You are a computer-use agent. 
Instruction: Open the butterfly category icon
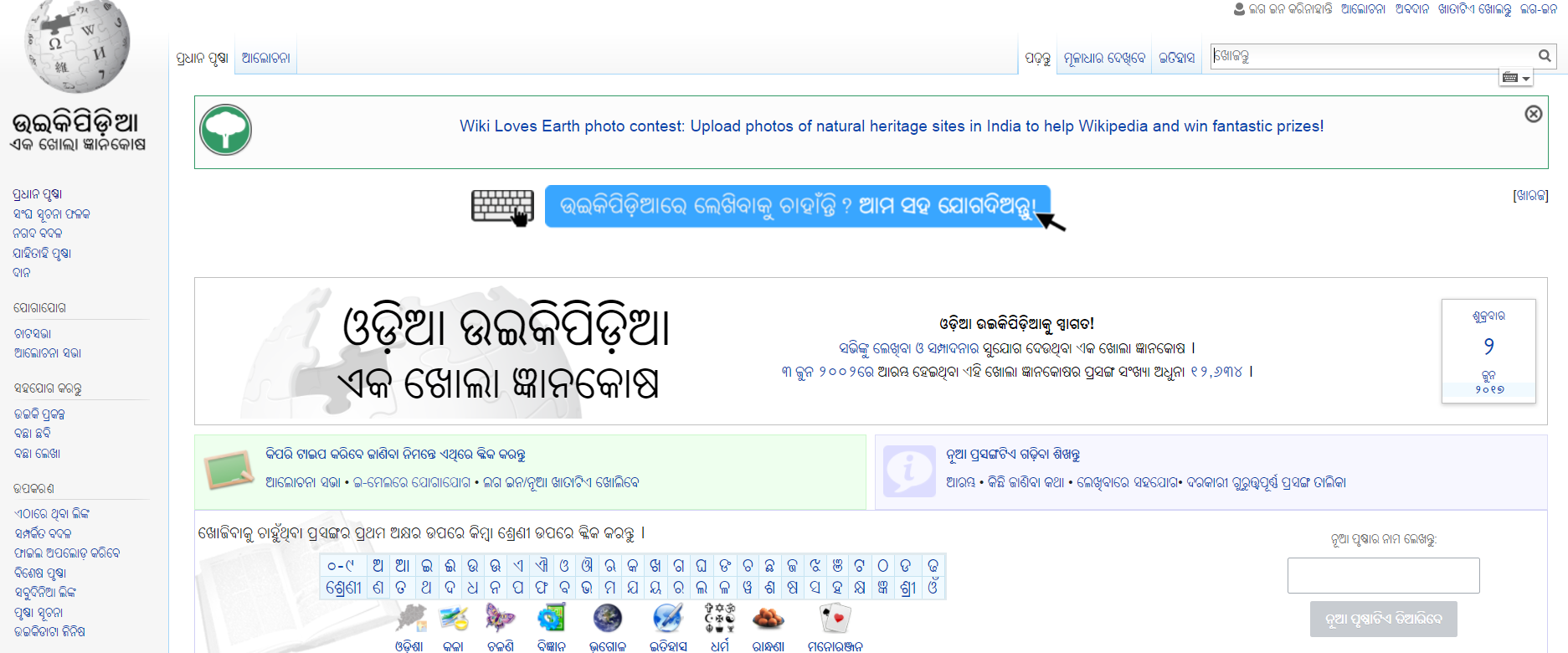[500, 619]
